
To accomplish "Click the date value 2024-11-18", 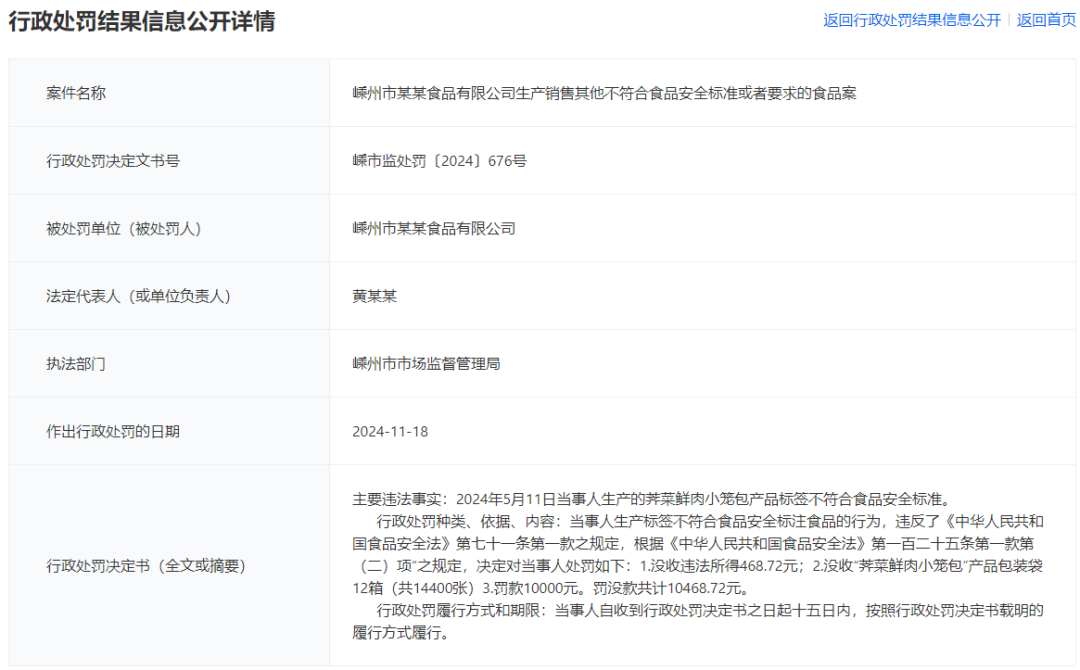I will click(x=390, y=432).
